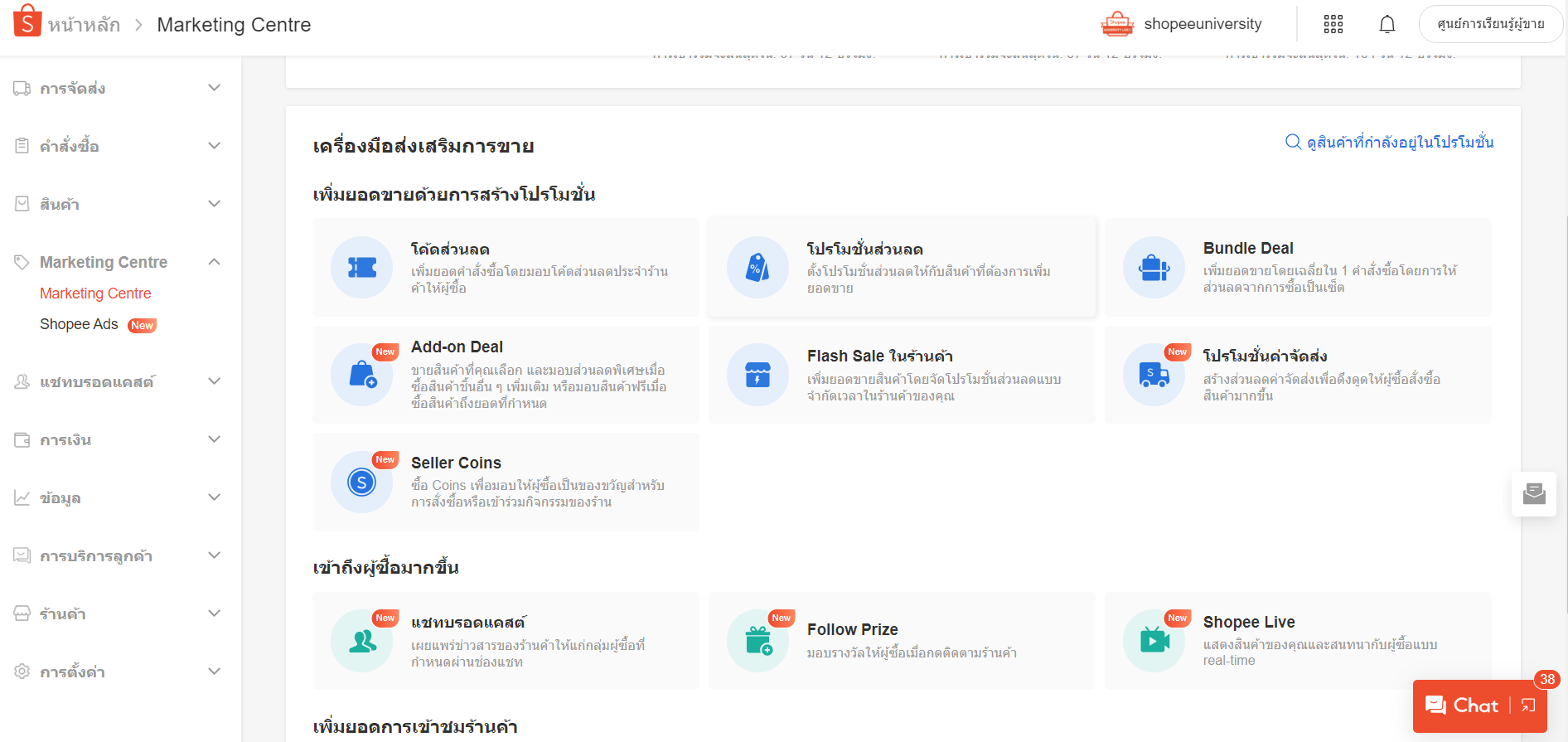Expand the คำสั่งซื้อ sidebar chevron
The image size is (1568, 742).
pos(215,146)
